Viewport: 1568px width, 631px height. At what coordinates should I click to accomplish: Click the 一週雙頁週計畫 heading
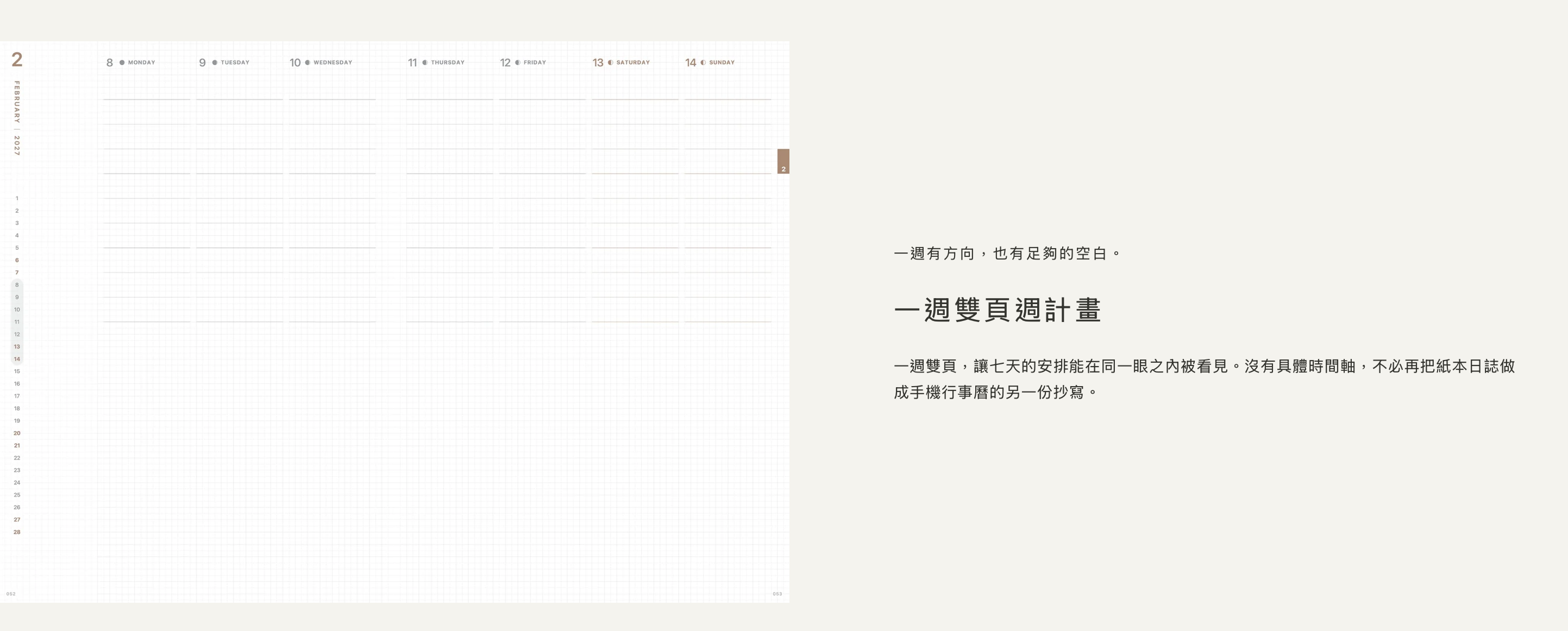pyautogui.click(x=998, y=310)
